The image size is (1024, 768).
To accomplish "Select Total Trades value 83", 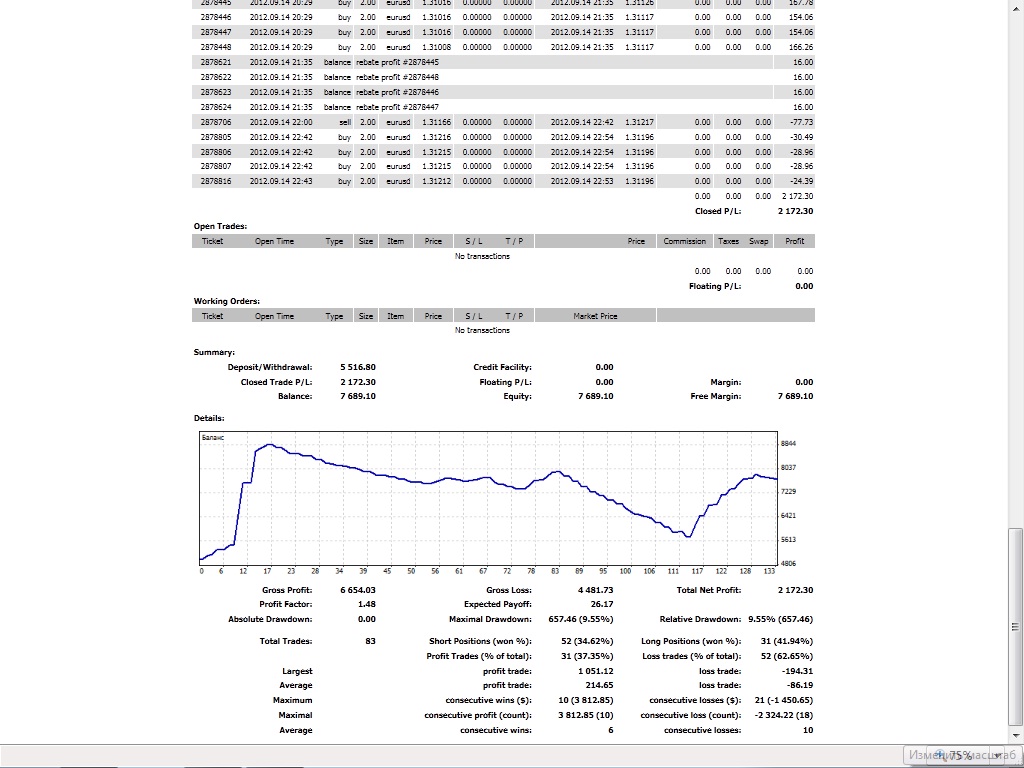I will (370, 641).
